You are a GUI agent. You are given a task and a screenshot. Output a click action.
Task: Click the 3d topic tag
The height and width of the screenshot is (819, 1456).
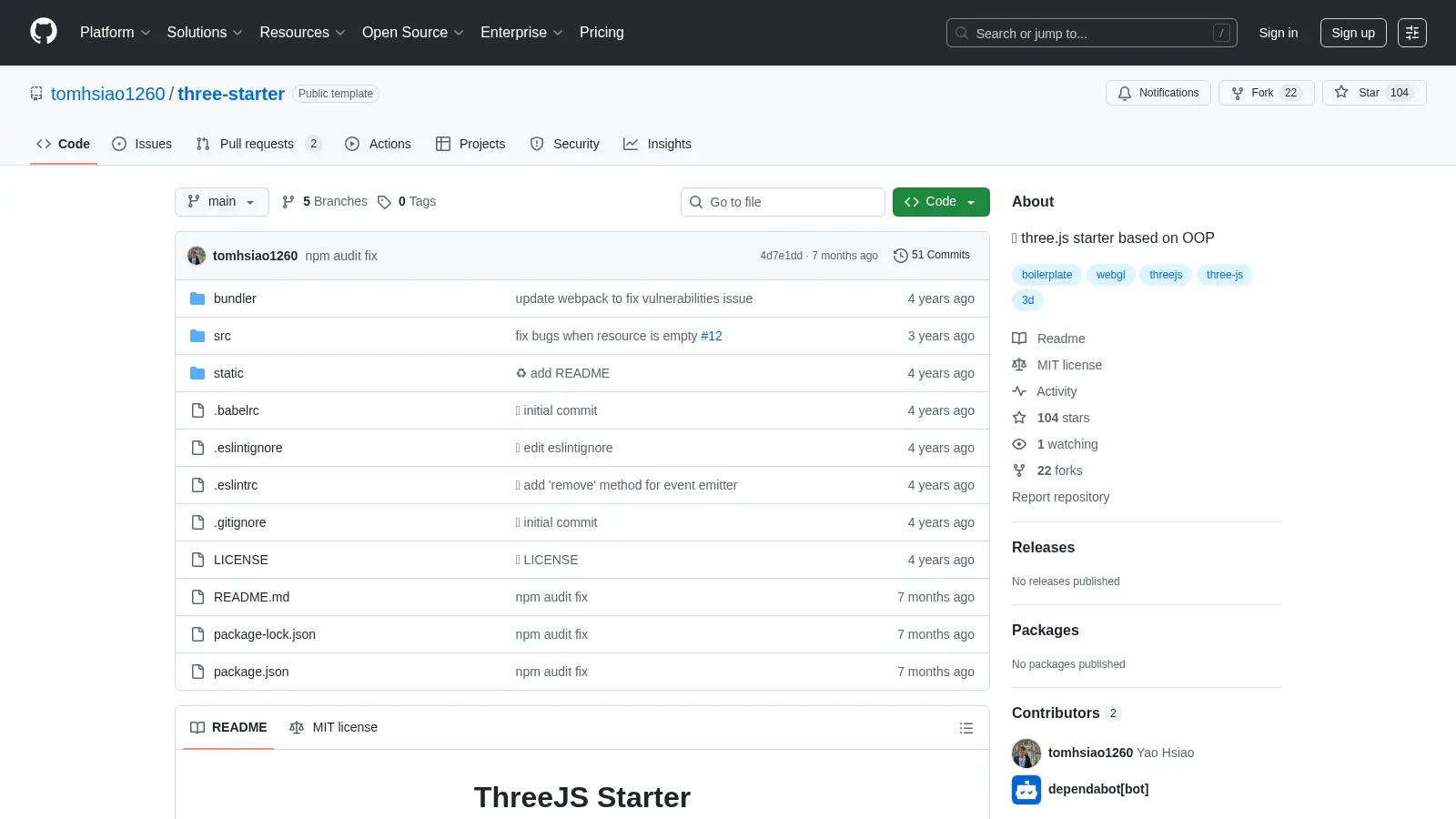tap(1027, 300)
